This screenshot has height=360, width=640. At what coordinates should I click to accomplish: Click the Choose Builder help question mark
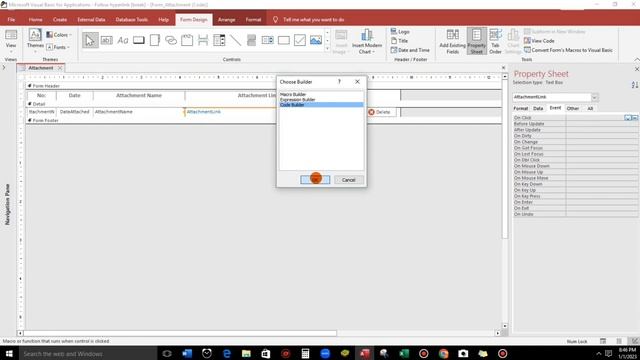(x=339, y=82)
